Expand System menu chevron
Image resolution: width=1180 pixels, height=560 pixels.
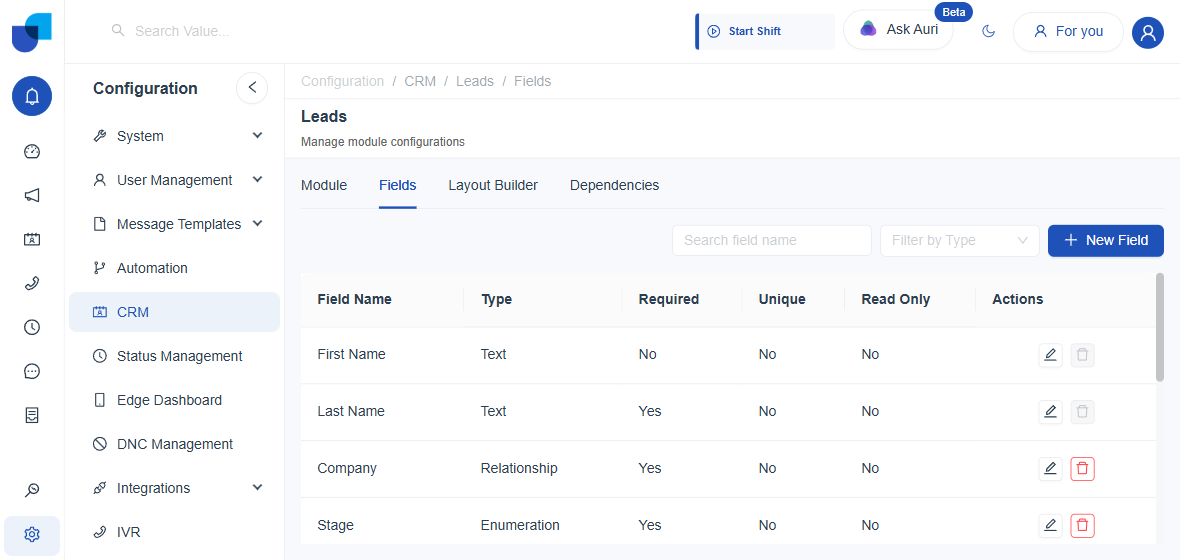coord(257,135)
